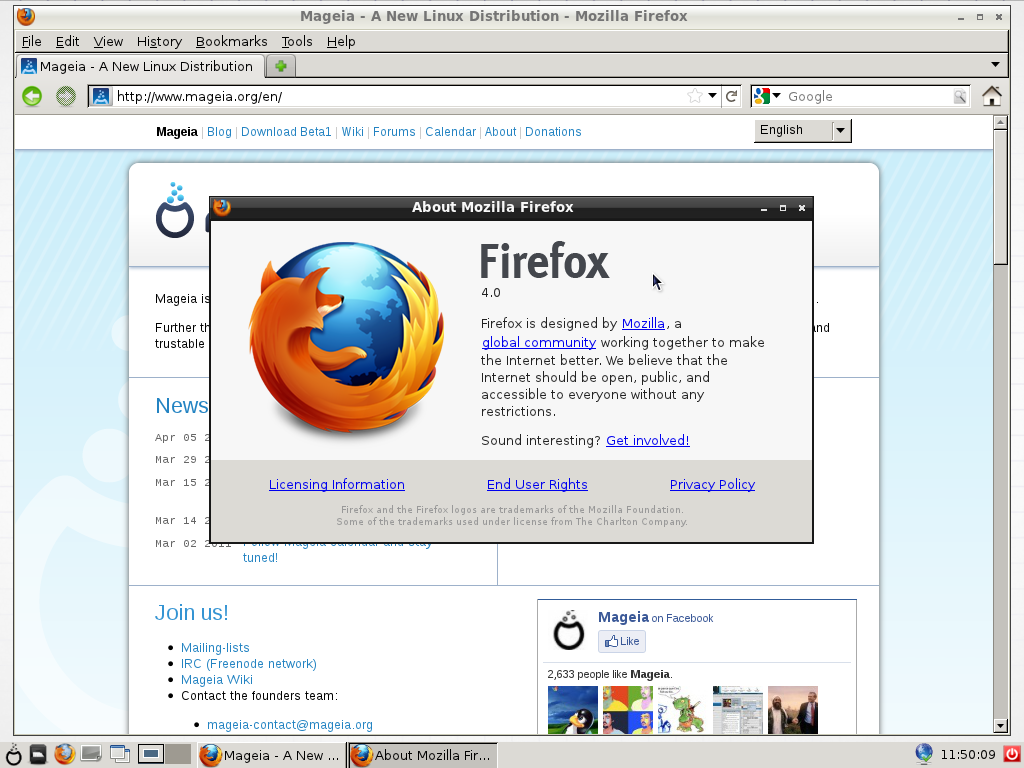Open the History menu
Image resolution: width=1024 pixels, height=768 pixels.
159,41
